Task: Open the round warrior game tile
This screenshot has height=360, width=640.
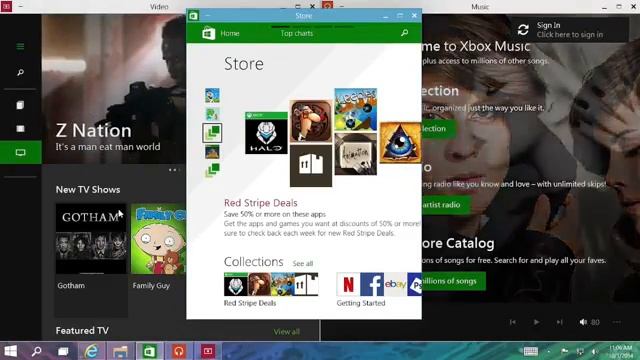Action: click(x=311, y=121)
